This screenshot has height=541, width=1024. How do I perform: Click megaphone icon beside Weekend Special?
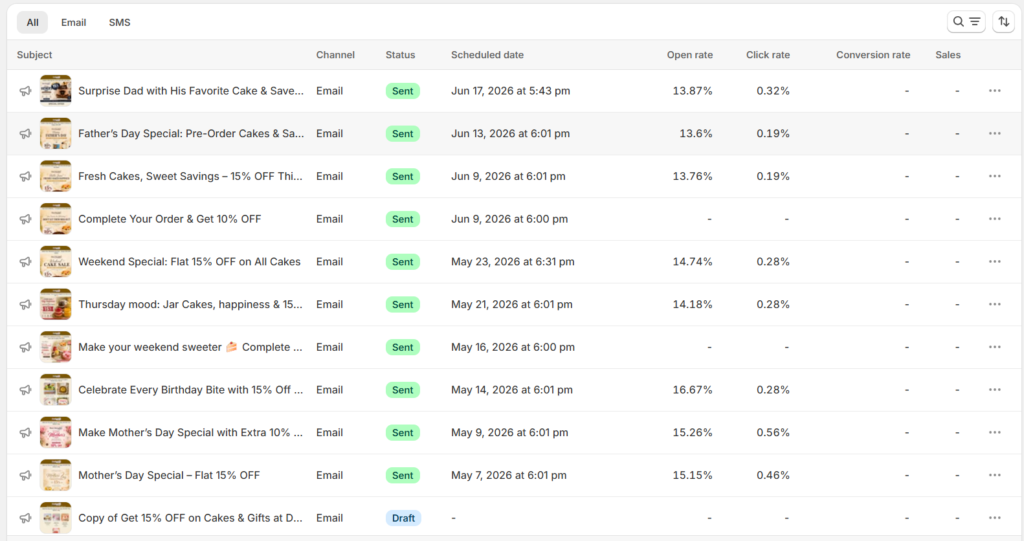[25, 261]
